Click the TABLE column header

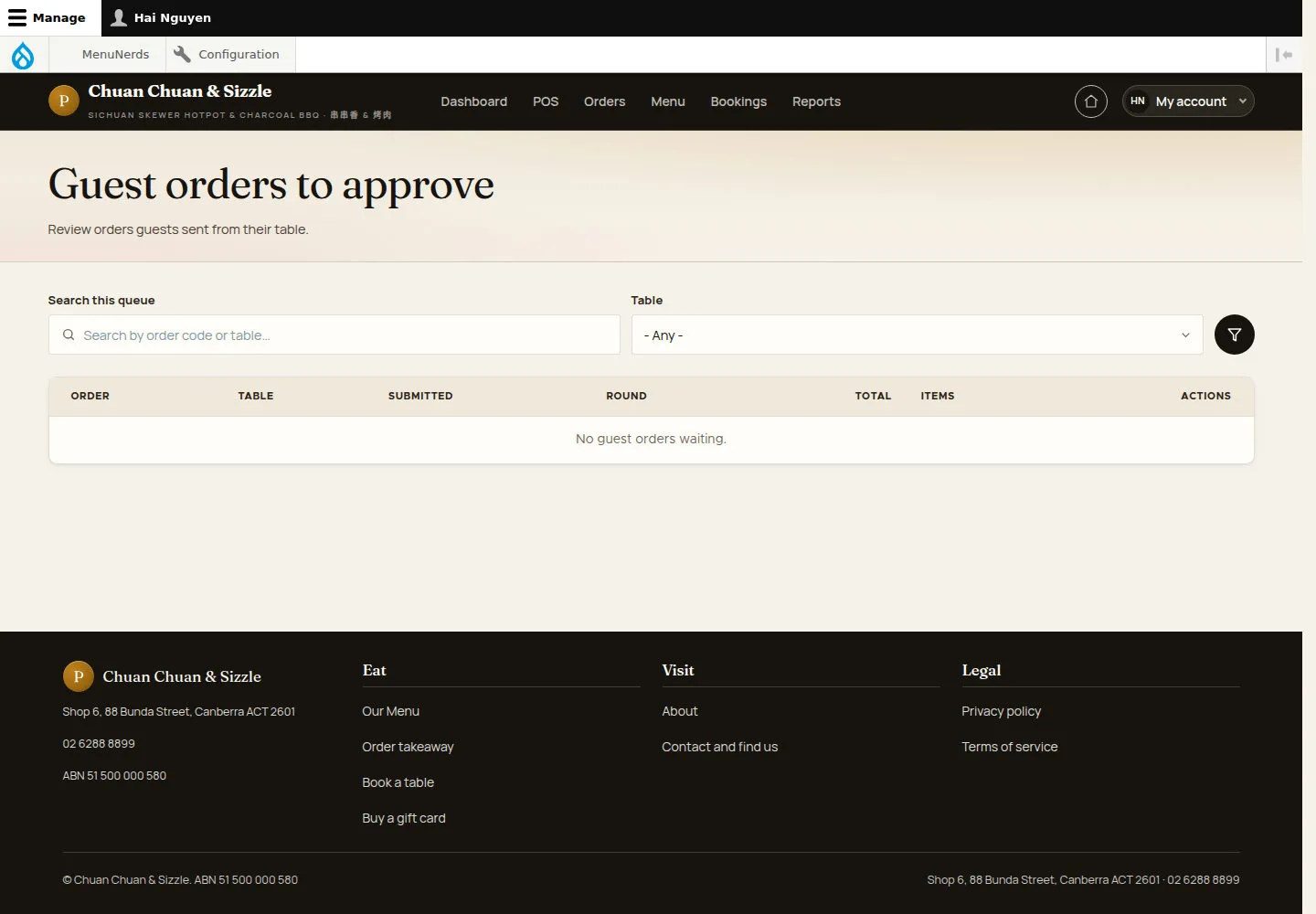click(256, 396)
